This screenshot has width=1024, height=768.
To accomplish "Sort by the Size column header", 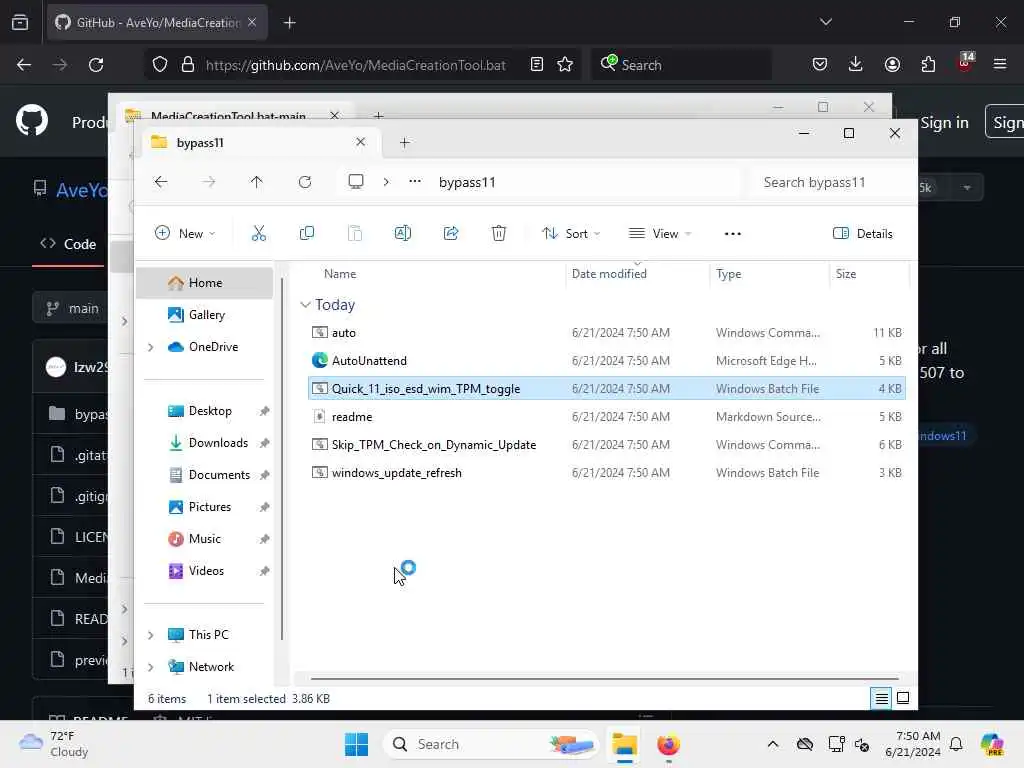I will 846,274.
